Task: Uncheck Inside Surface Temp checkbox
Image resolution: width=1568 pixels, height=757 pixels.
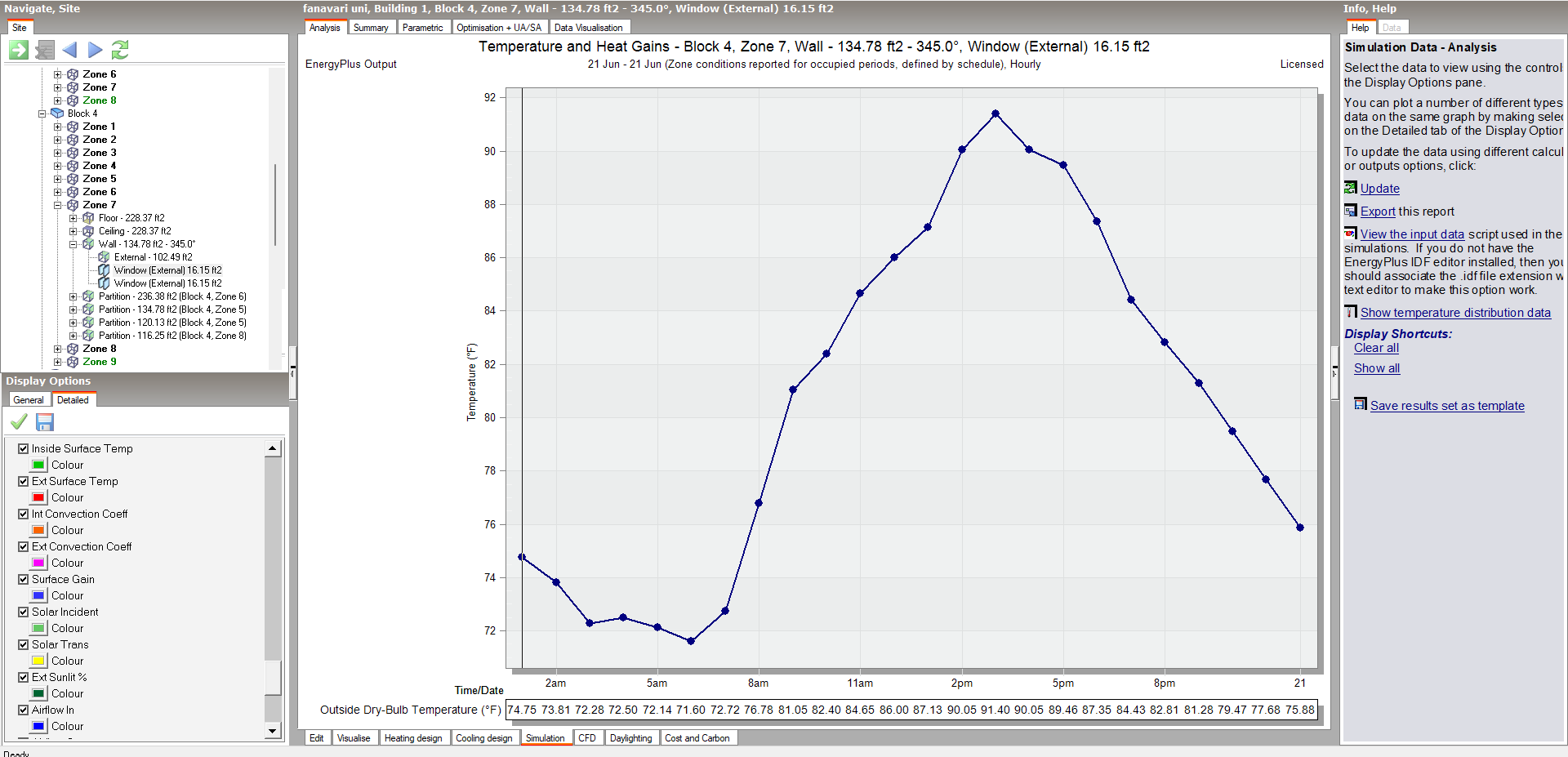Action: point(24,448)
